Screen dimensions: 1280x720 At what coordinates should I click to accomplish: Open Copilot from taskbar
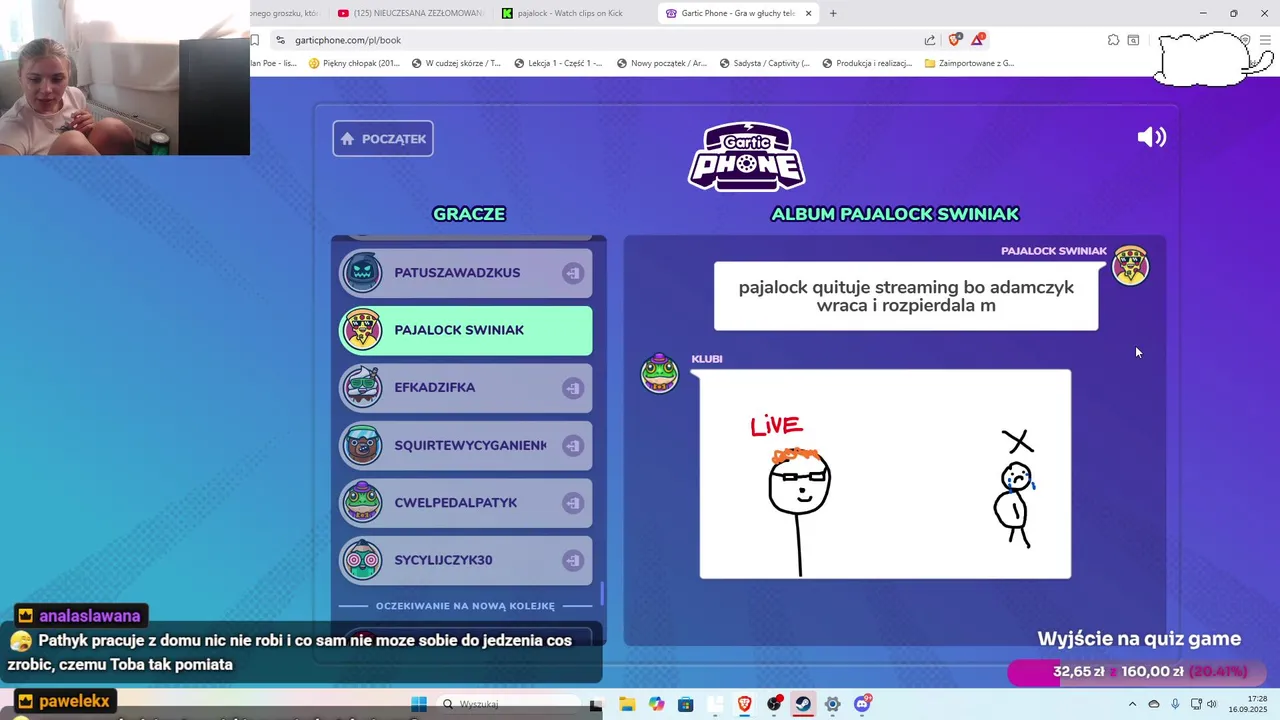coord(656,704)
